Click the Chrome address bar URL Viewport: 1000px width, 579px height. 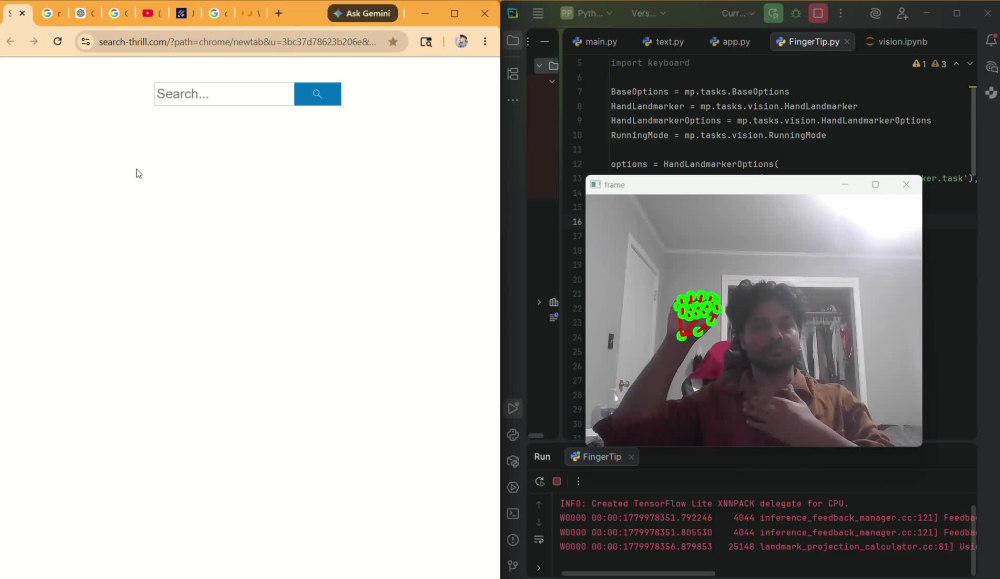point(237,41)
